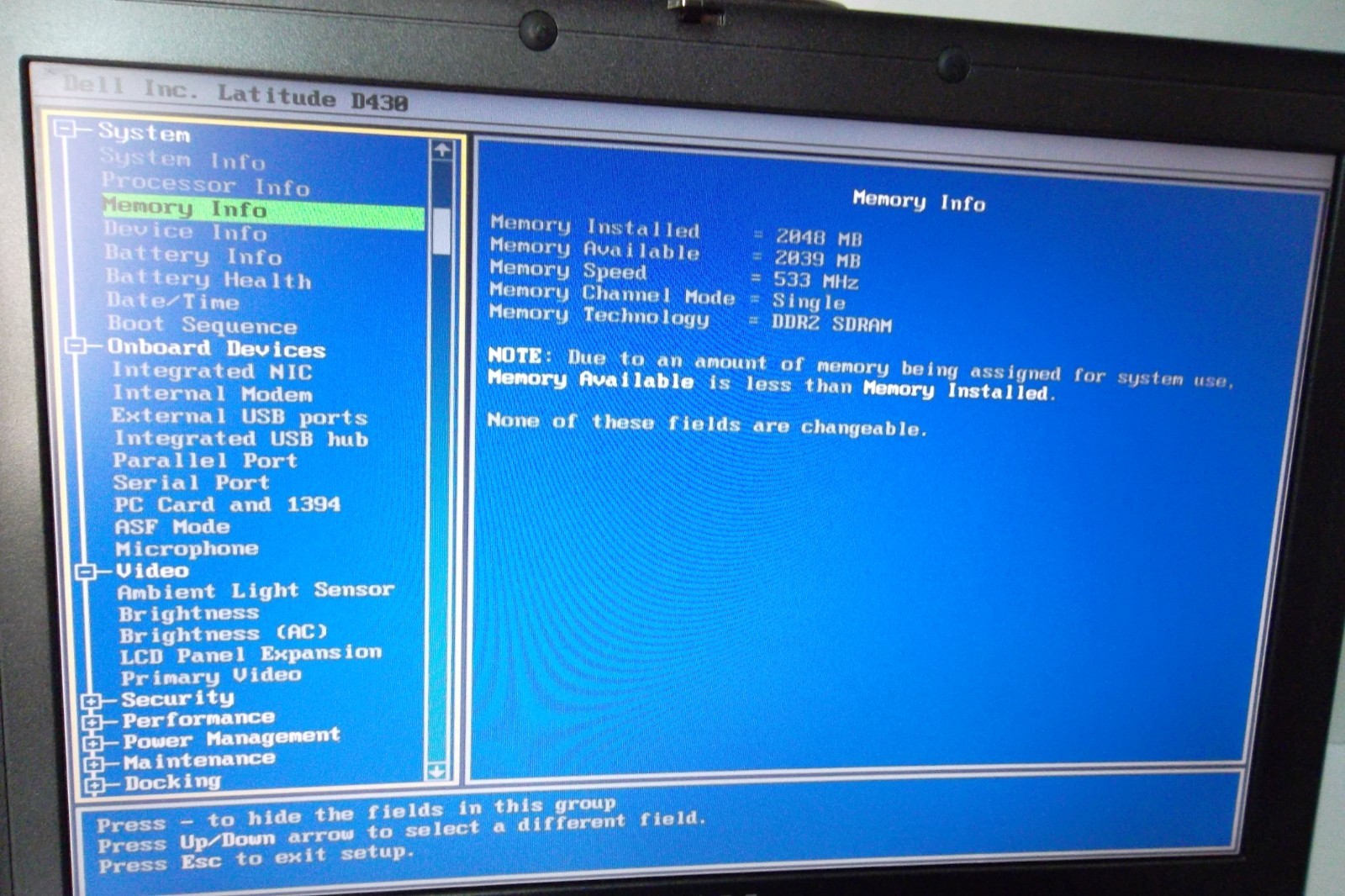This screenshot has width=1345, height=896.
Task: Click Memory Channel Mode value Single
Action: pos(809,301)
